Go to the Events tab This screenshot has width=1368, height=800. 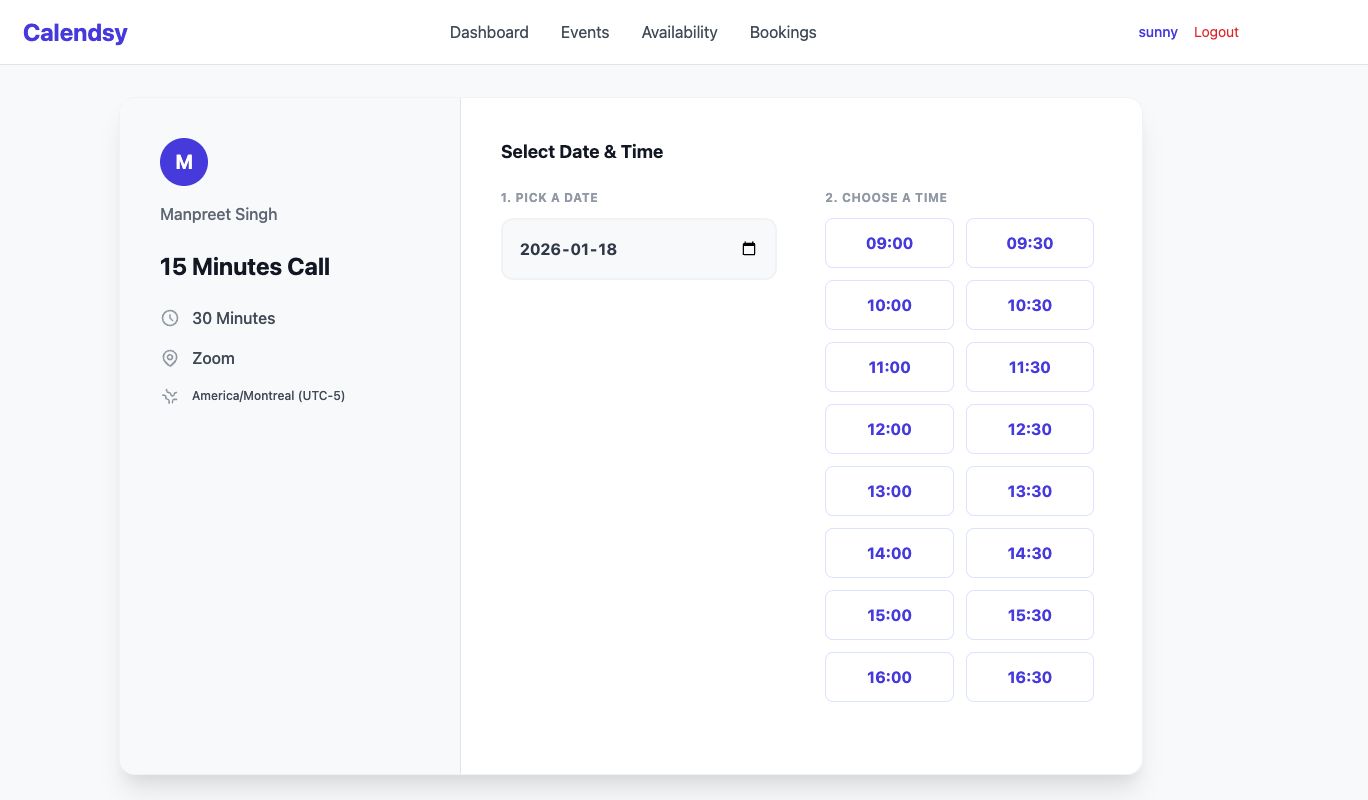[x=585, y=32]
